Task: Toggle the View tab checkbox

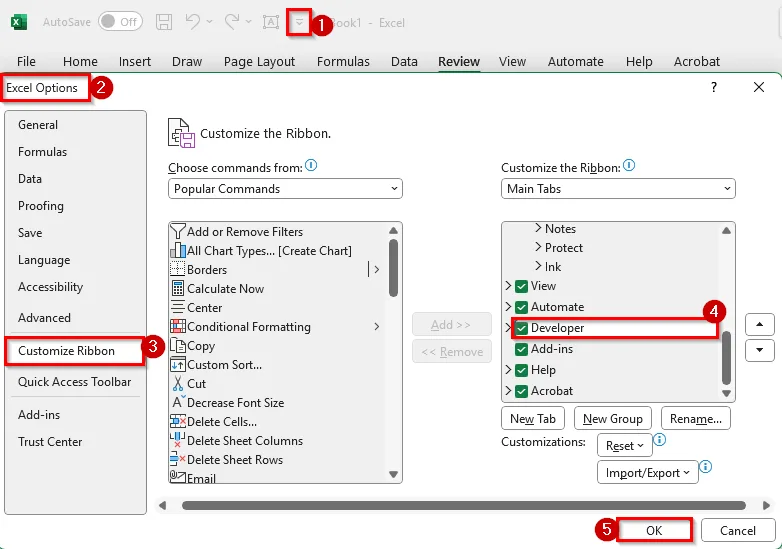Action: click(521, 286)
